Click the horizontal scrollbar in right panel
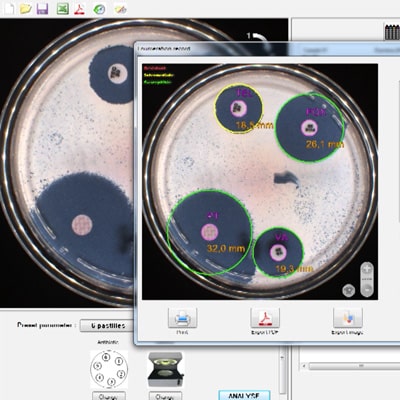The image size is (400, 400). [350, 366]
